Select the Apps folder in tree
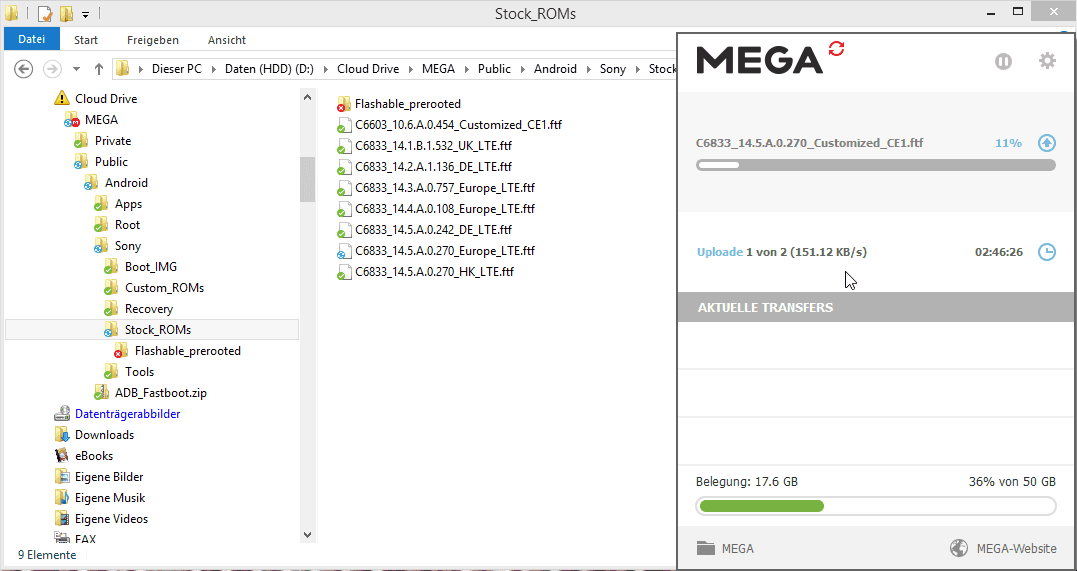 (x=128, y=203)
